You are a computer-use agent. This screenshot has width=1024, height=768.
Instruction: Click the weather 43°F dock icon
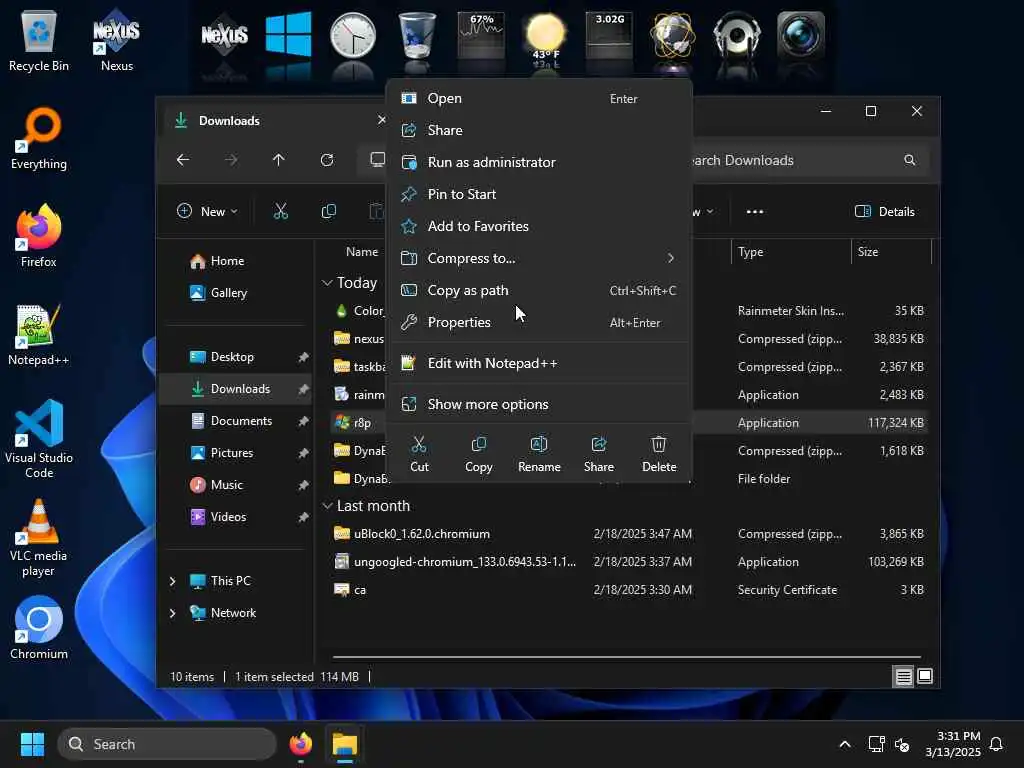[x=546, y=37]
